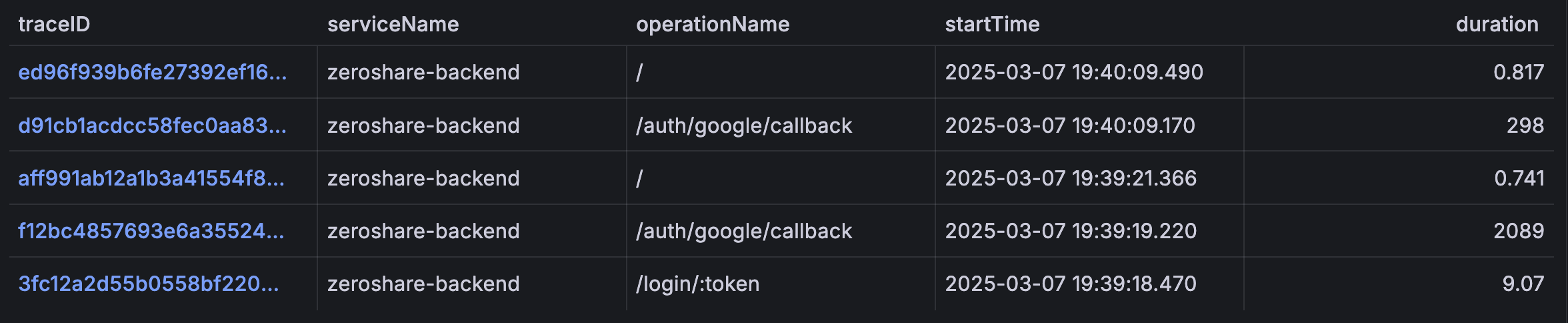The image size is (1568, 323).
Task: Sort by duration column header
Action: click(1497, 24)
